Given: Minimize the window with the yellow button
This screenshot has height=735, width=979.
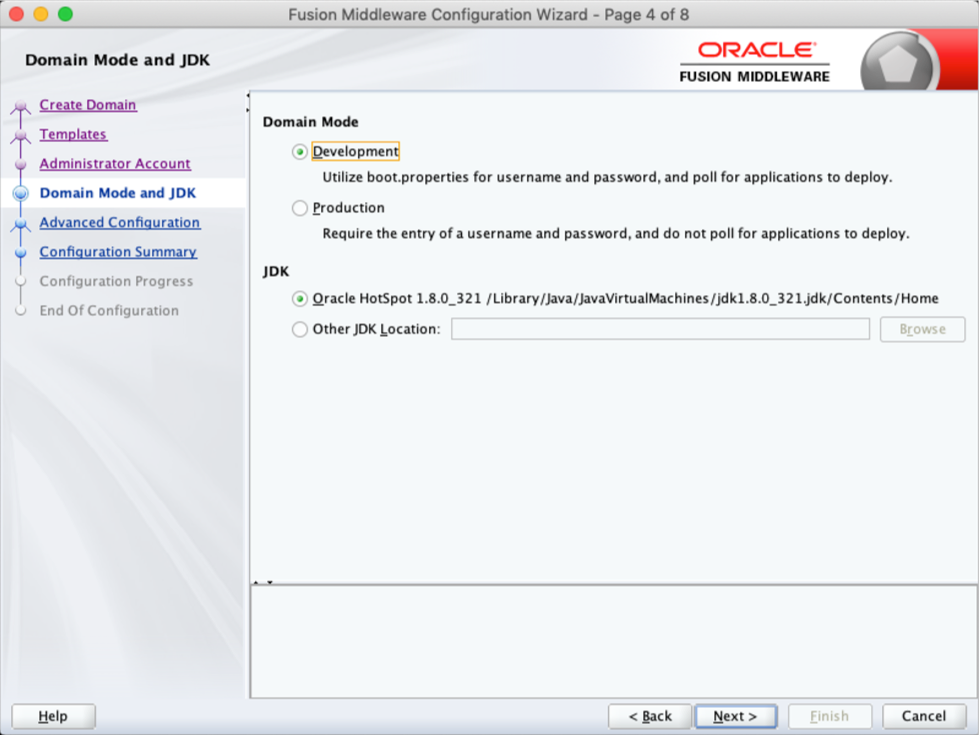Looking at the screenshot, I should coord(41,14).
